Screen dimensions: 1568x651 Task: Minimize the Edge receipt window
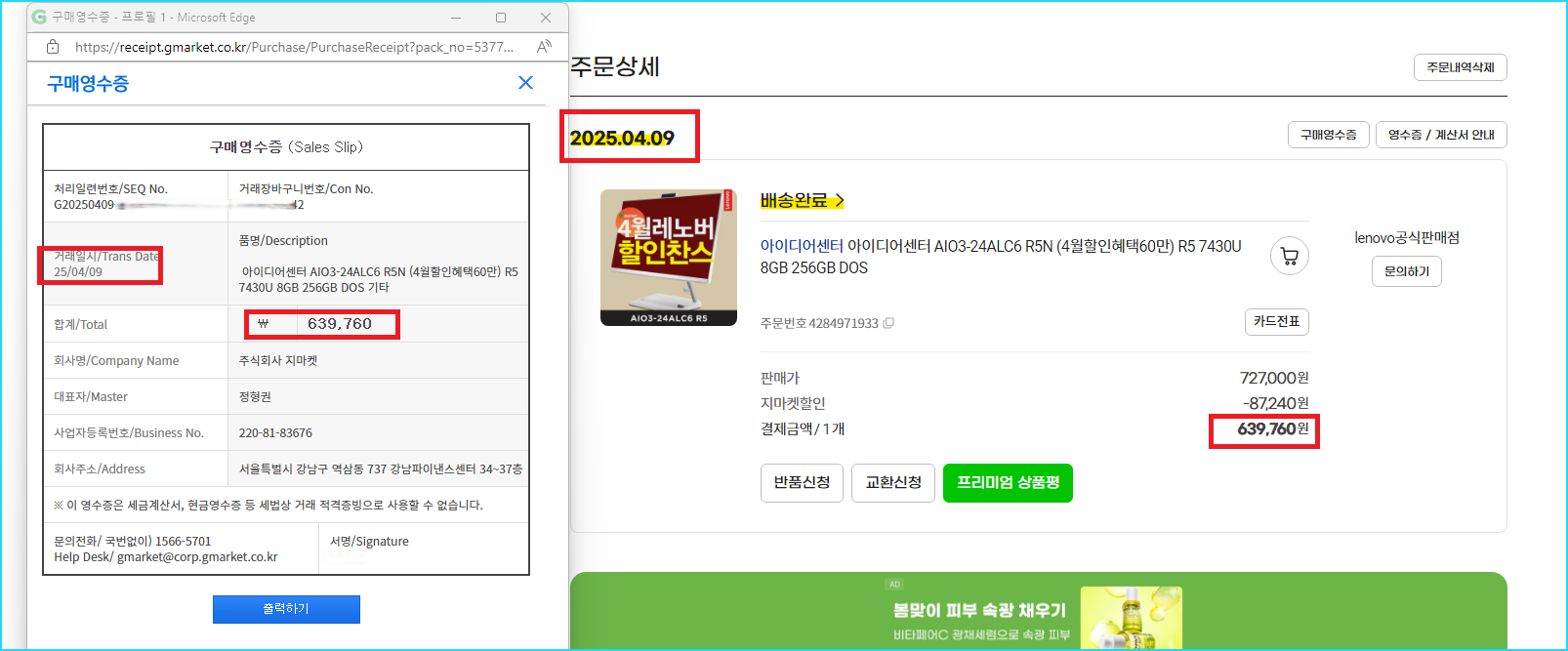click(456, 18)
